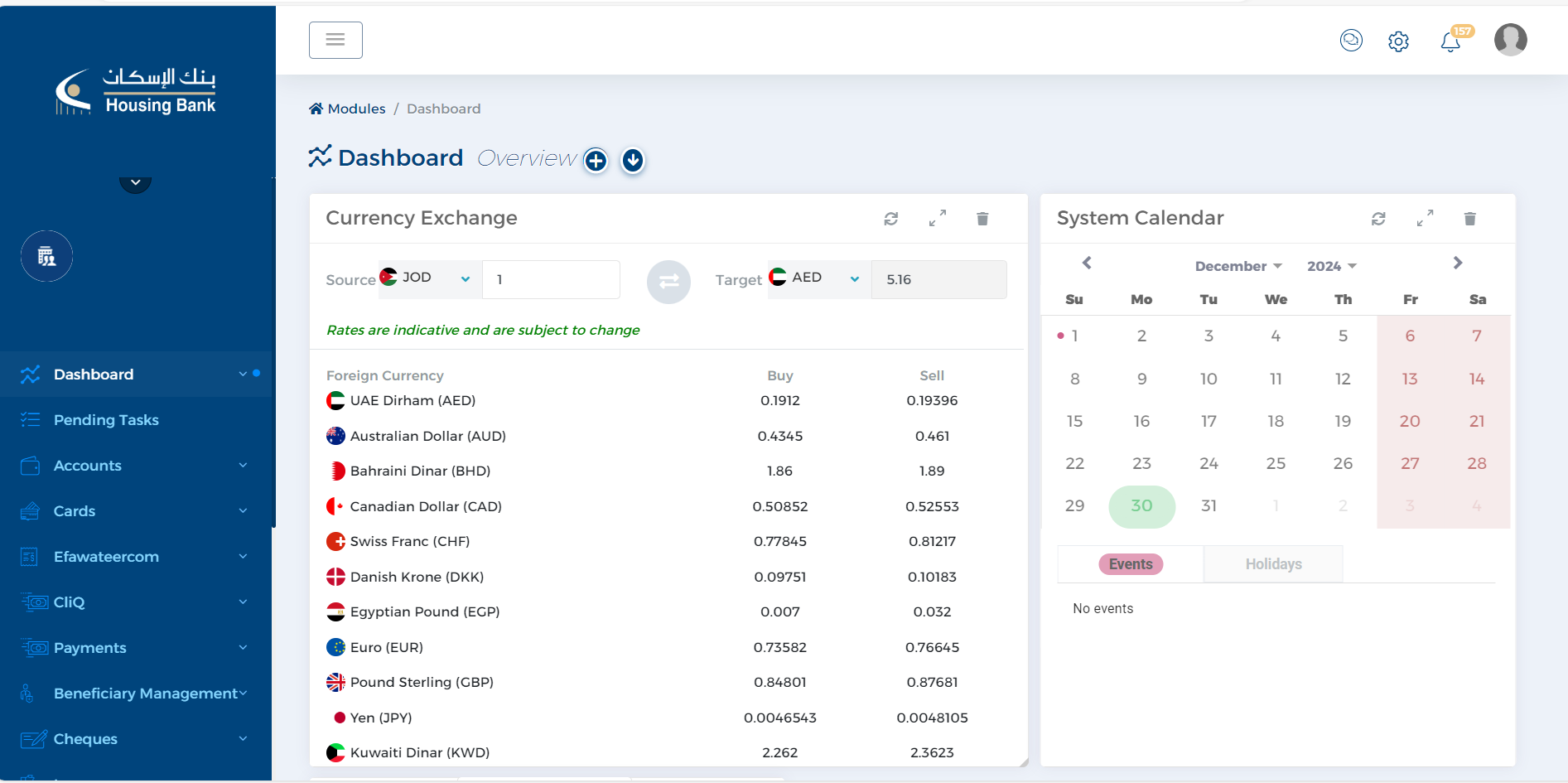The height and width of the screenshot is (783, 1568).
Task: Refresh the Currency Exchange widget
Action: 891,219
